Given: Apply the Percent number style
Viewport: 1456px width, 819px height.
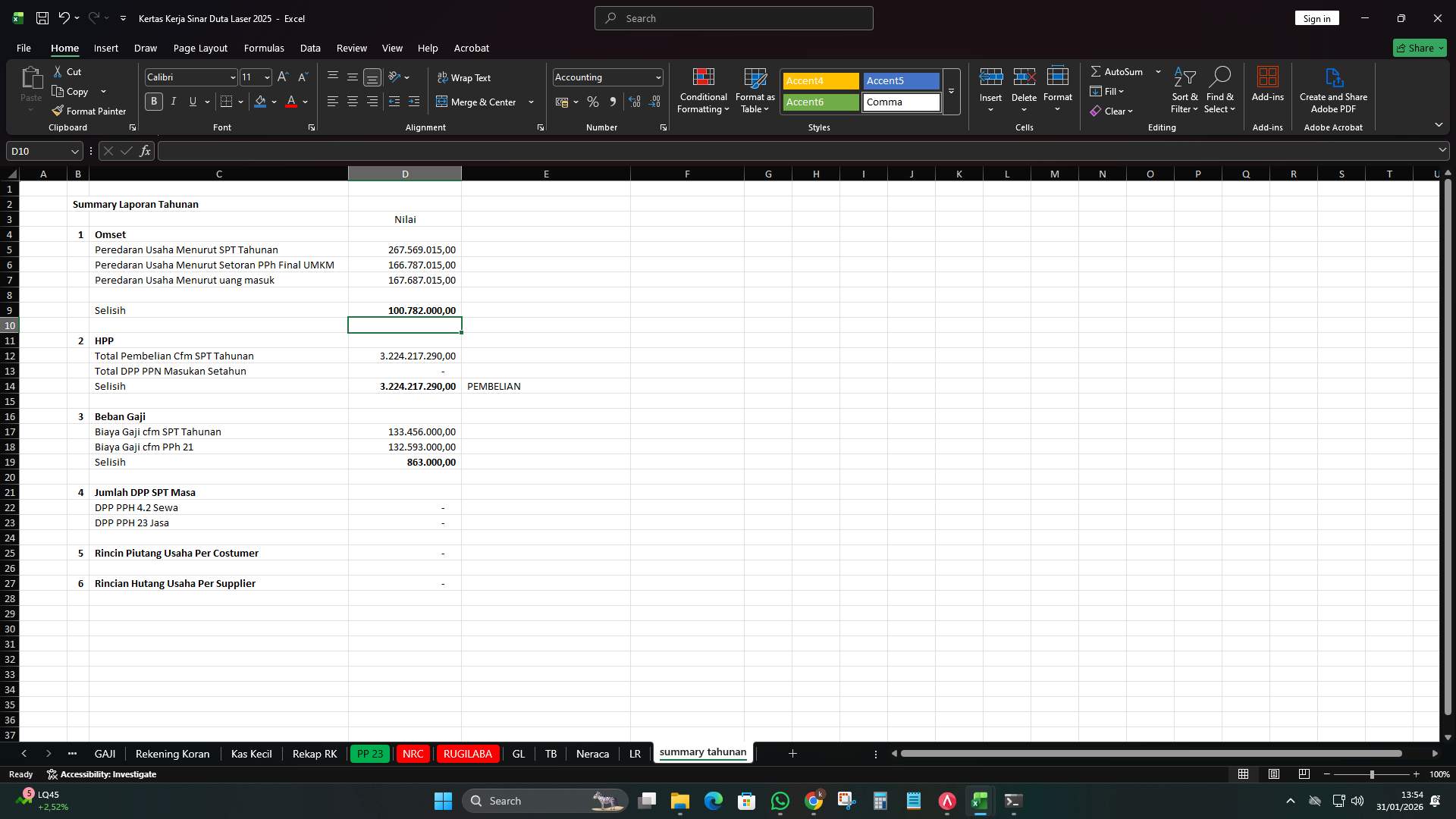Looking at the screenshot, I should tap(593, 101).
